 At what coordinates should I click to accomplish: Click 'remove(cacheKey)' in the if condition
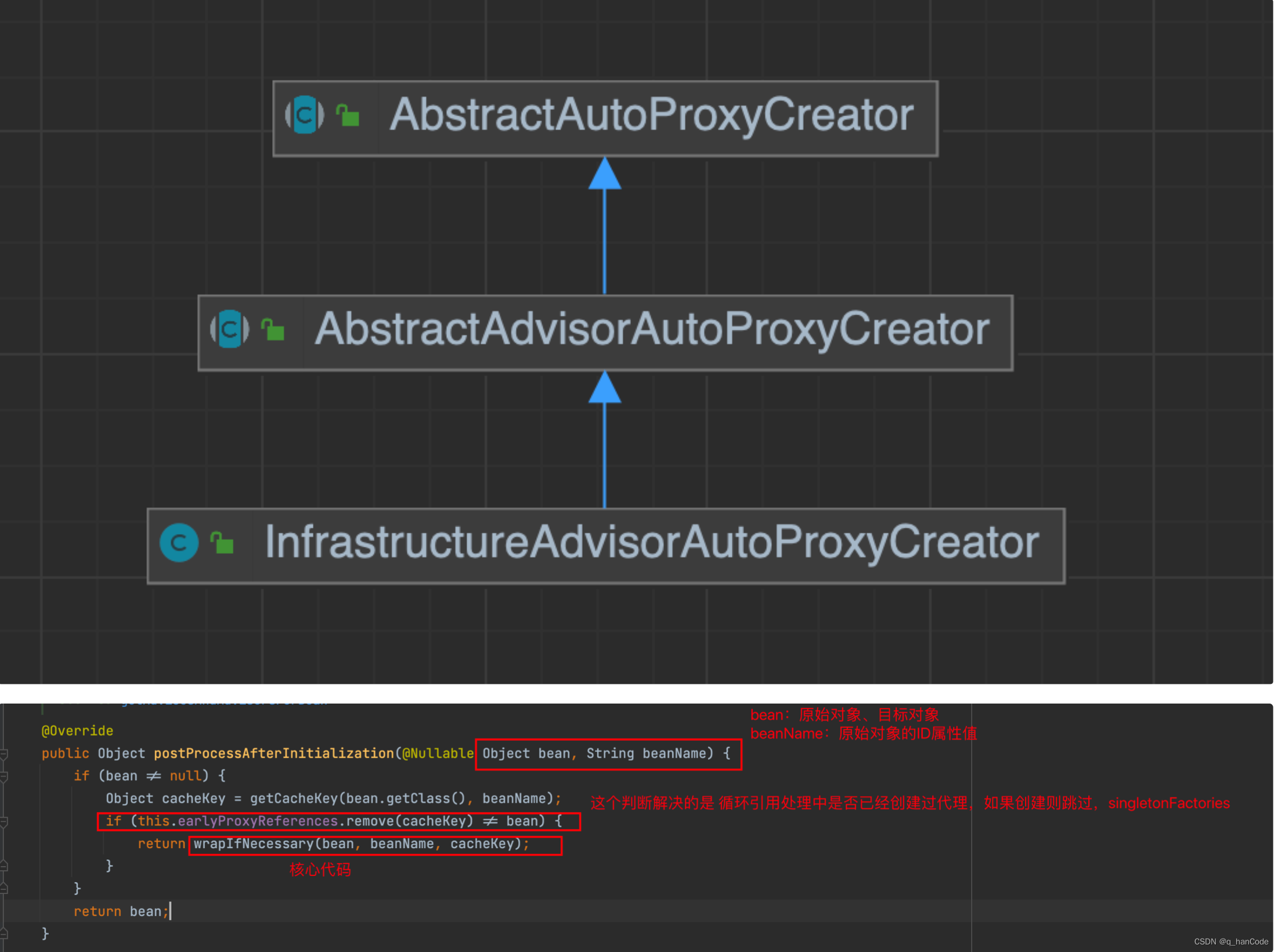[x=410, y=822]
